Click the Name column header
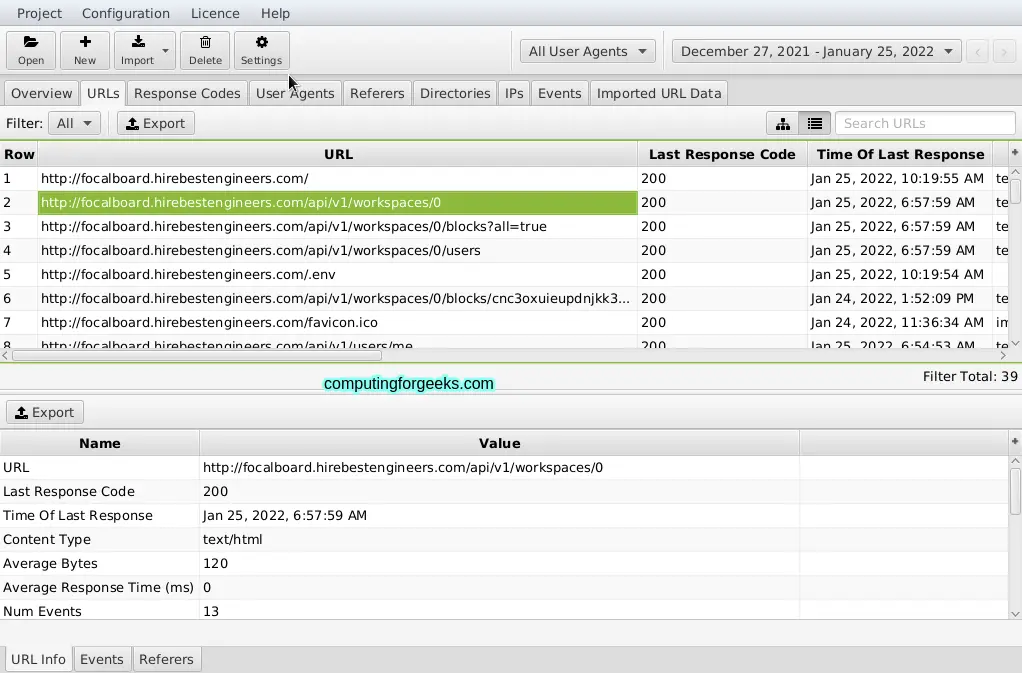The width and height of the screenshot is (1022, 673). [100, 444]
